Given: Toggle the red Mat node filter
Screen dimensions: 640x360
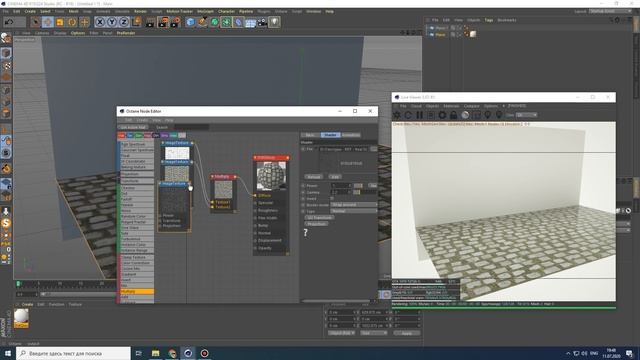Looking at the screenshot, I should (x=122, y=136).
